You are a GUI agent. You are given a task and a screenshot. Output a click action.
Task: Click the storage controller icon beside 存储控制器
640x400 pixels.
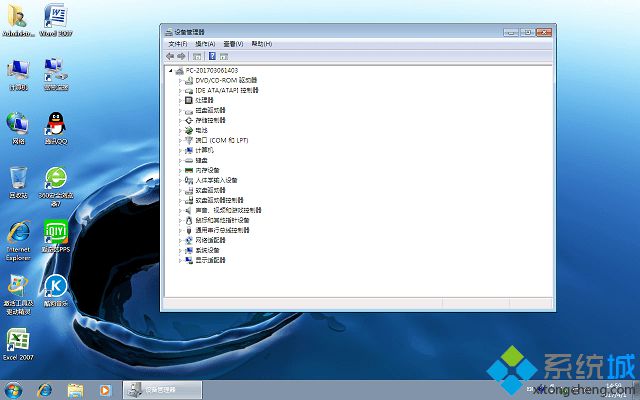click(x=189, y=120)
